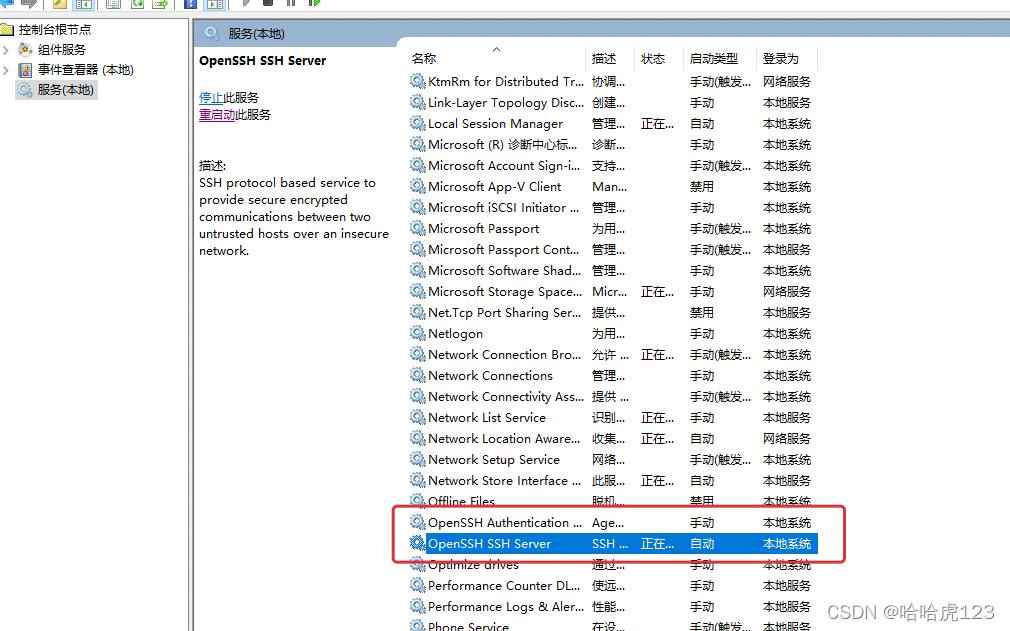Open 事件查看器 (本地) in the tree
Viewport: 1010px width, 631px height.
coord(86,70)
